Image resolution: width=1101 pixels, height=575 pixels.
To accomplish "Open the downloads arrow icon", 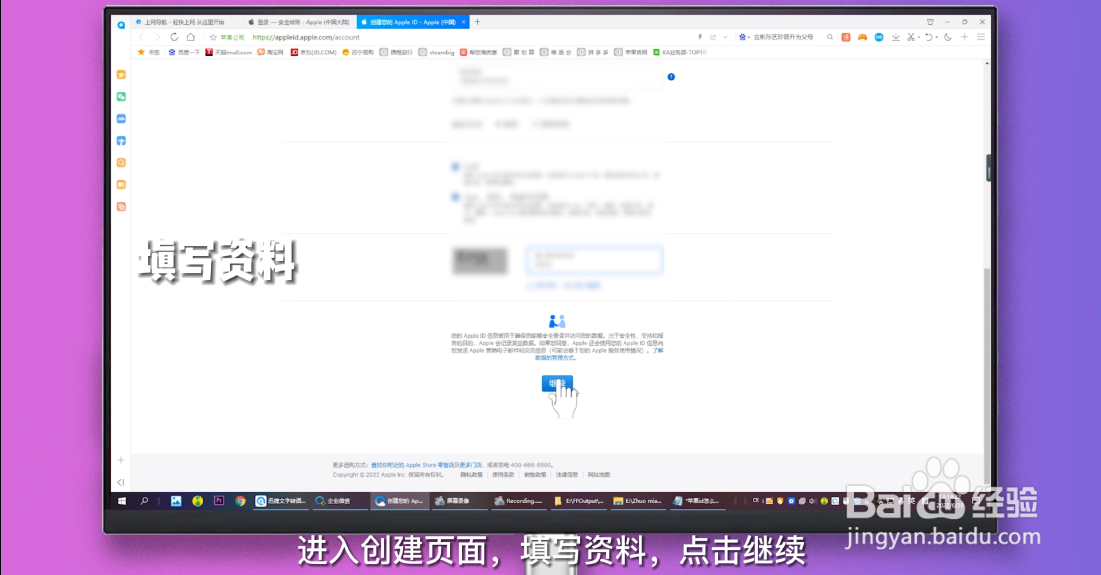I will 896,37.
